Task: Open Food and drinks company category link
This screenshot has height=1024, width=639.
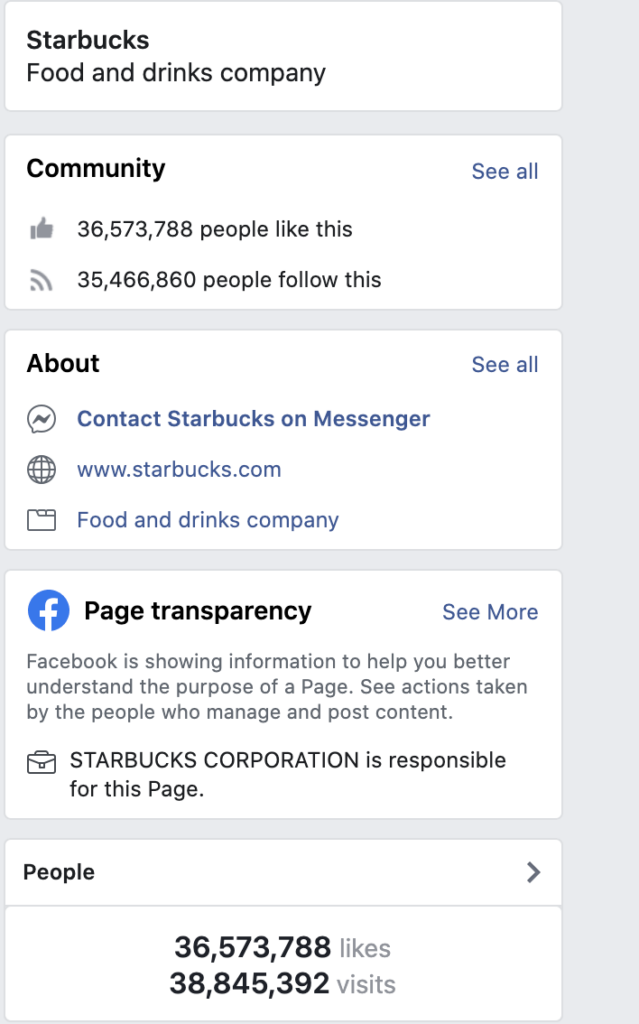Action: (208, 520)
